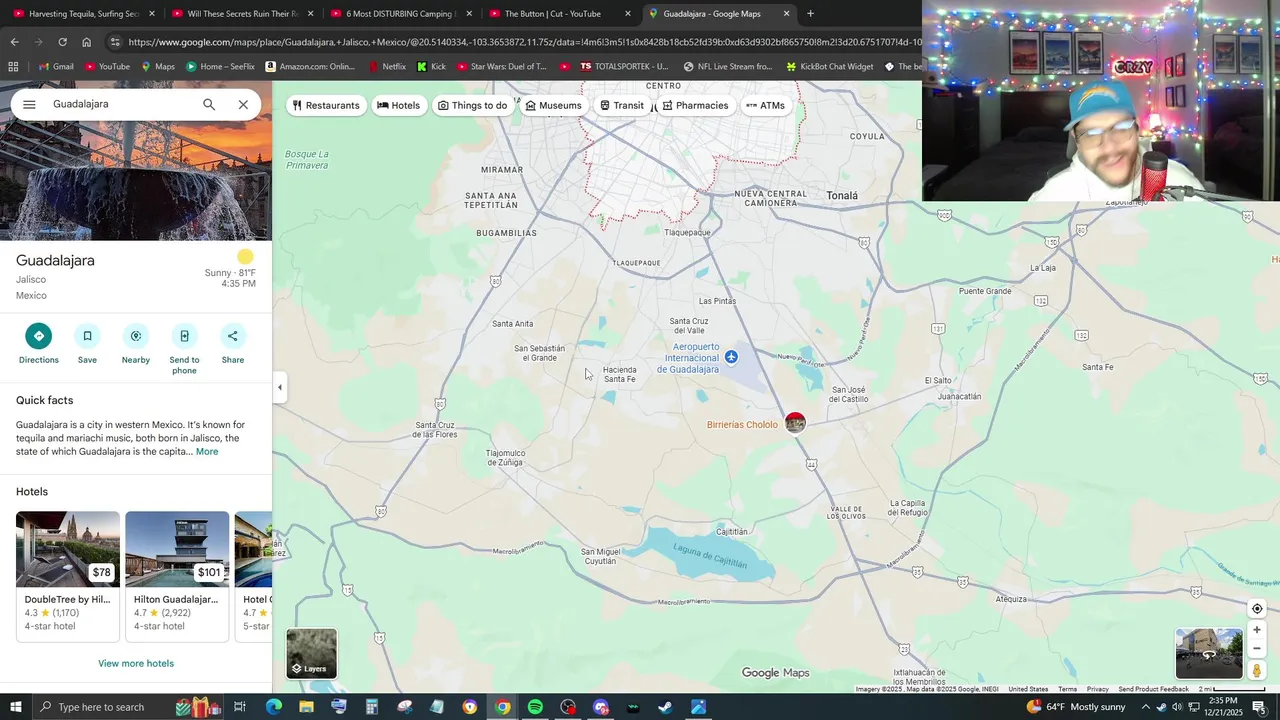Image resolution: width=1280 pixels, height=720 pixels.
Task: Show Museums on the map
Action: pyautogui.click(x=553, y=105)
